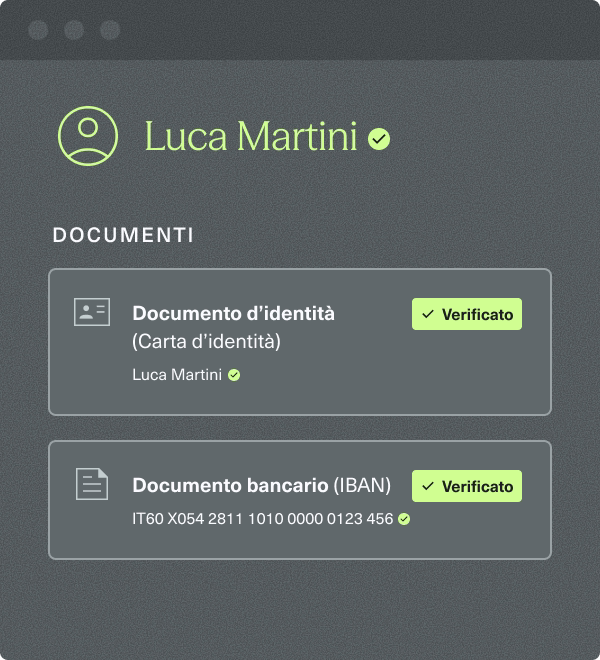Click Verificato badge on Documento bancario

pyautogui.click(x=467, y=487)
